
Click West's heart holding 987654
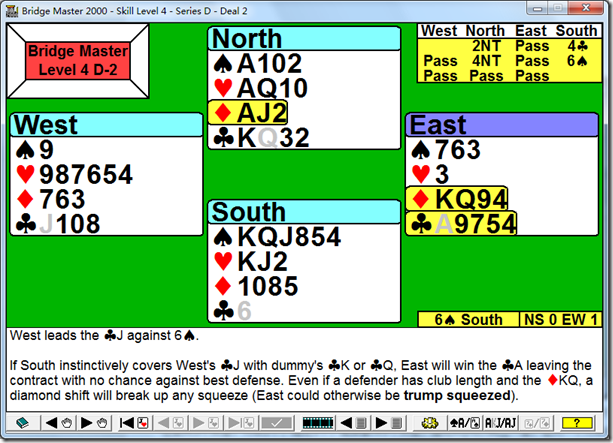pyautogui.click(x=74, y=174)
